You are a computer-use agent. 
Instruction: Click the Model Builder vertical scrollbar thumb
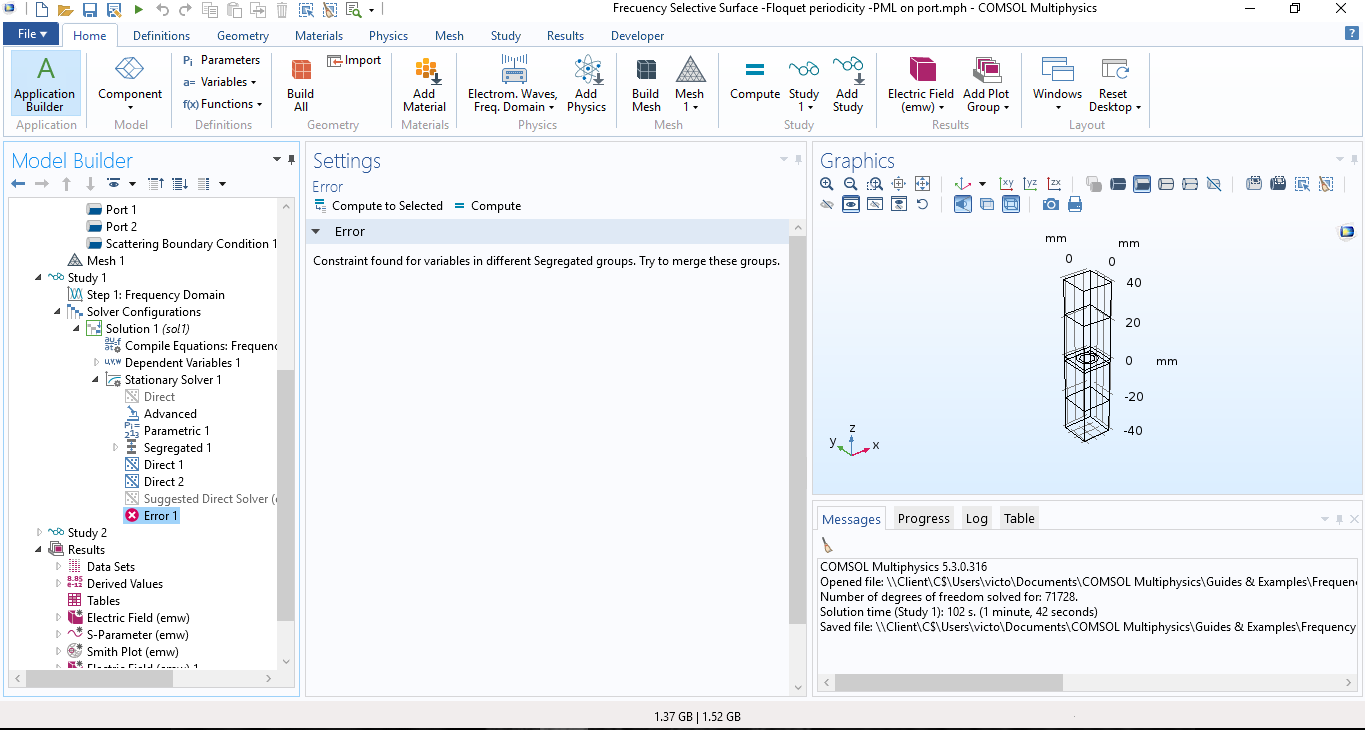click(285, 495)
